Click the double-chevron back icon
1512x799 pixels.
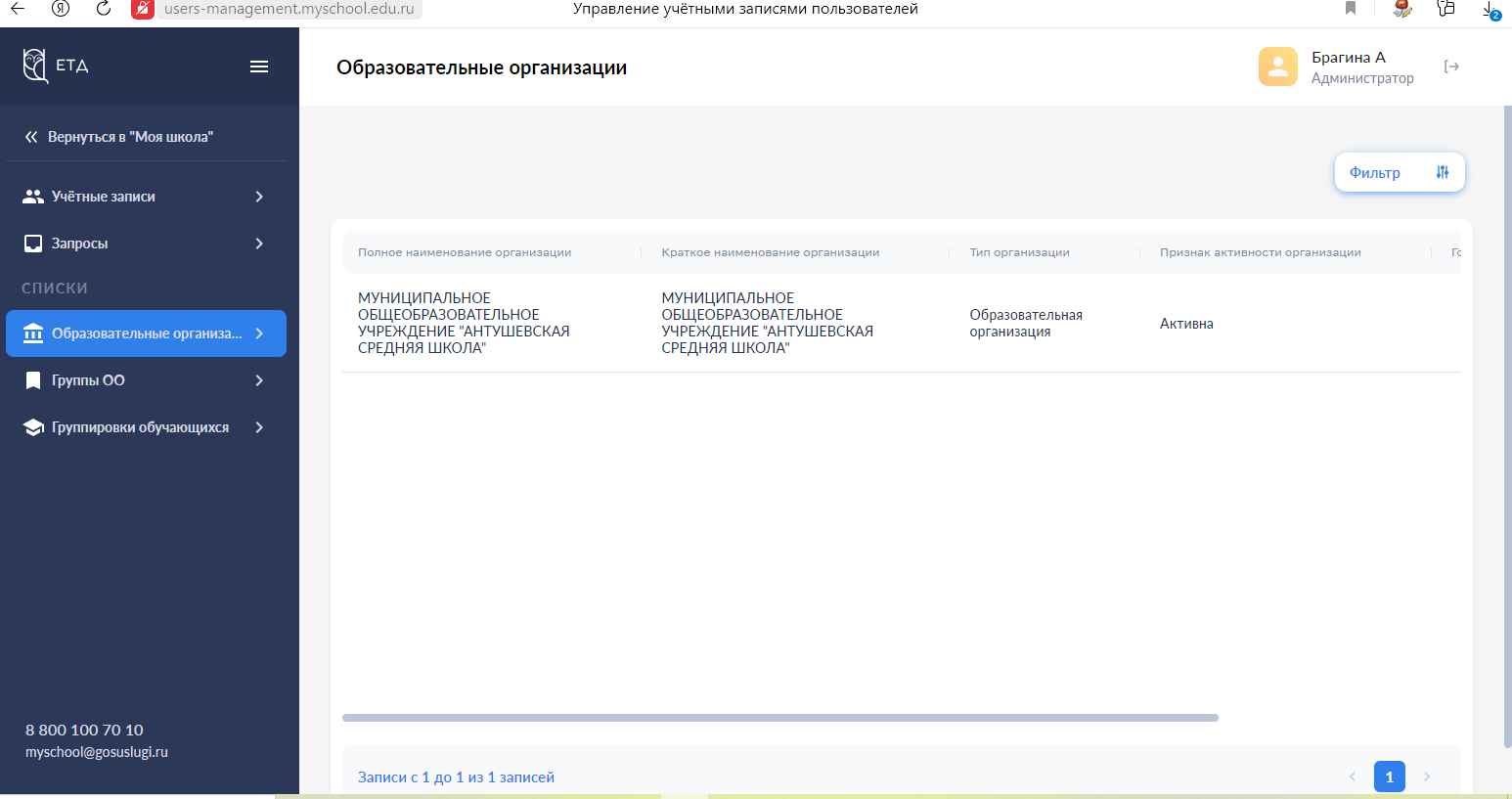click(31, 137)
